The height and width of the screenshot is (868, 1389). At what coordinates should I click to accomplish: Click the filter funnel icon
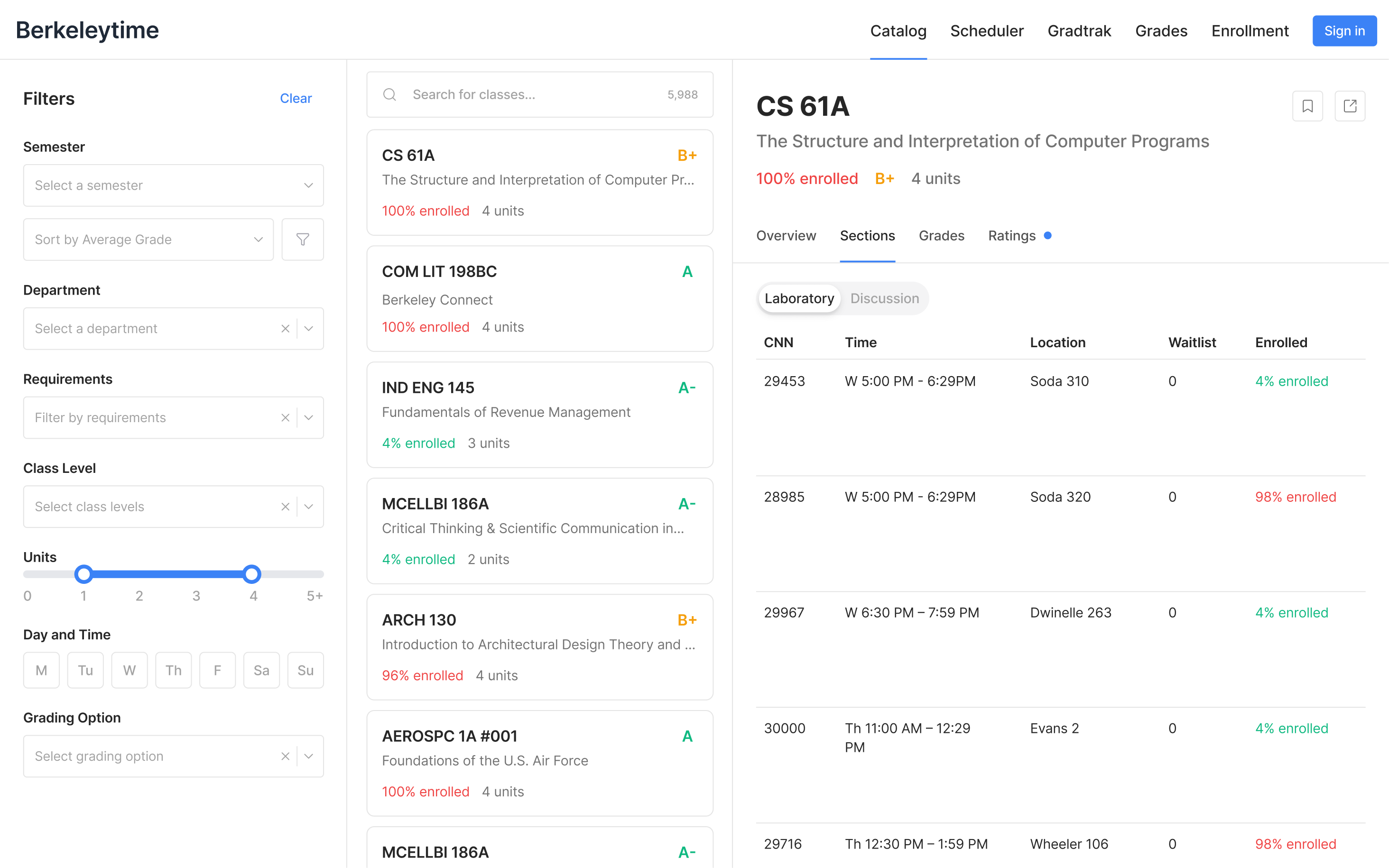pyautogui.click(x=303, y=240)
